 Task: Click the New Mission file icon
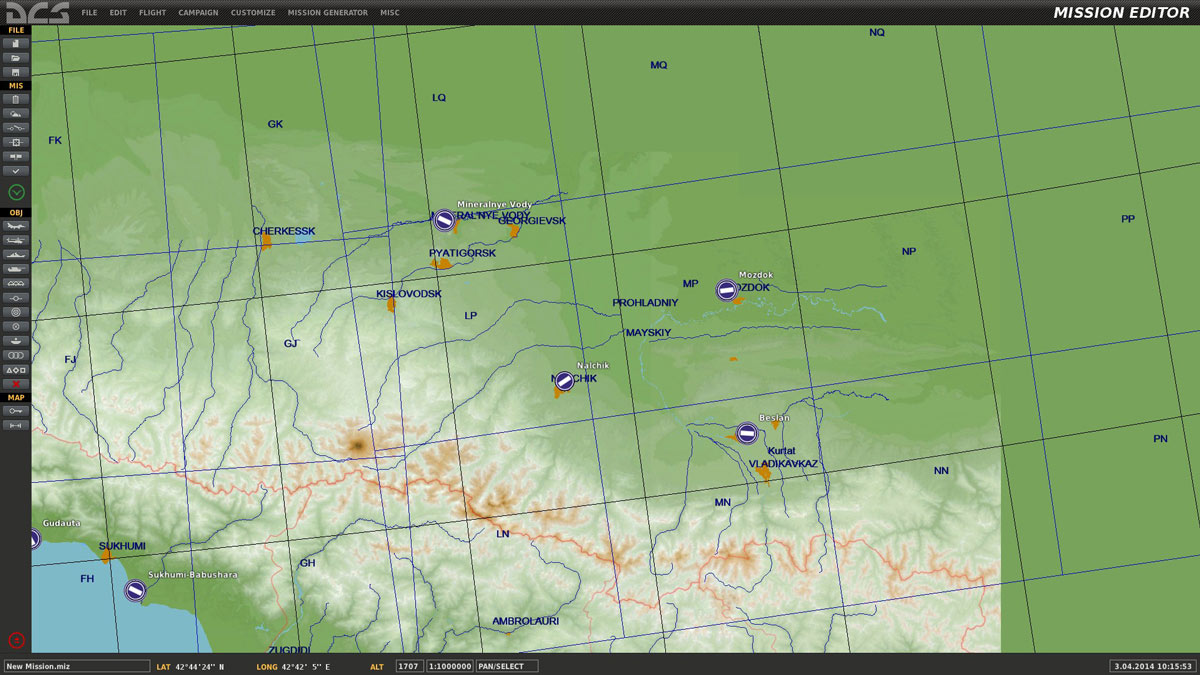click(x=16, y=44)
